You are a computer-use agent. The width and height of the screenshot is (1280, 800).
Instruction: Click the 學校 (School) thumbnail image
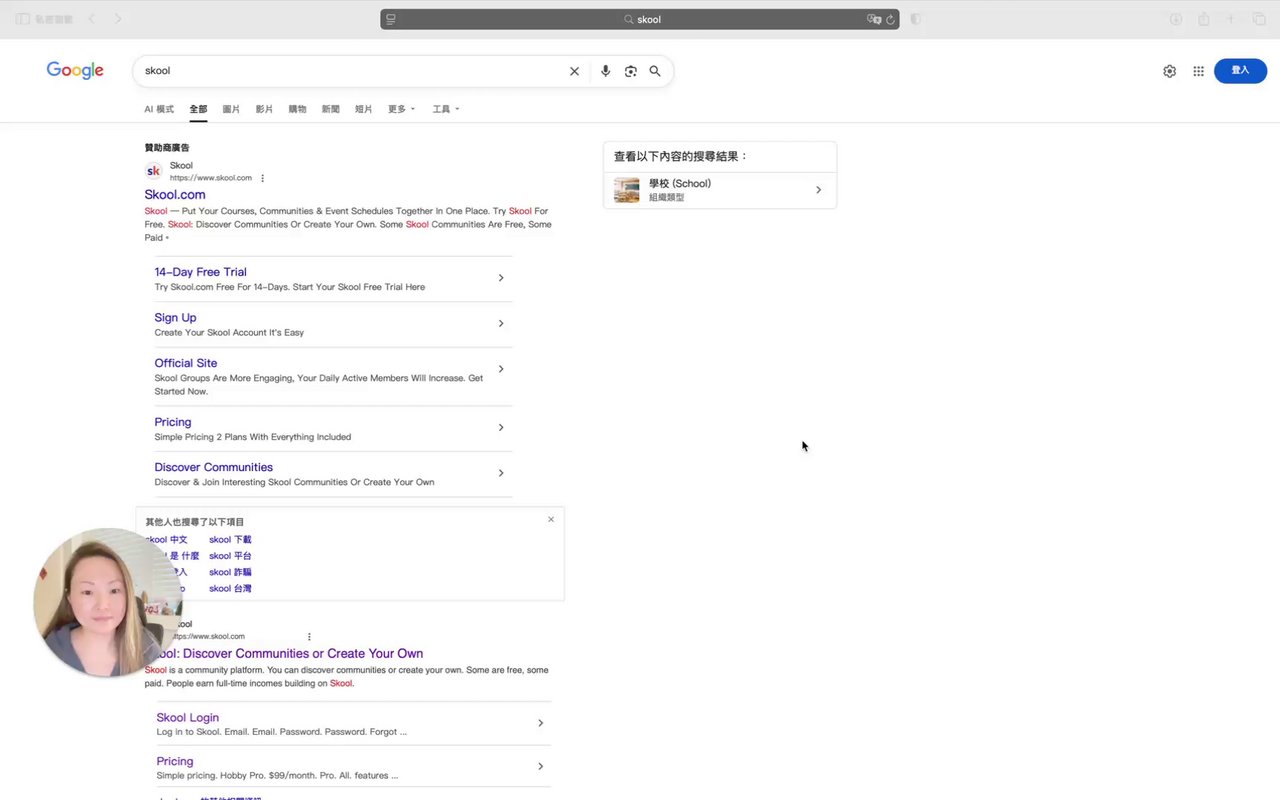pyautogui.click(x=627, y=190)
